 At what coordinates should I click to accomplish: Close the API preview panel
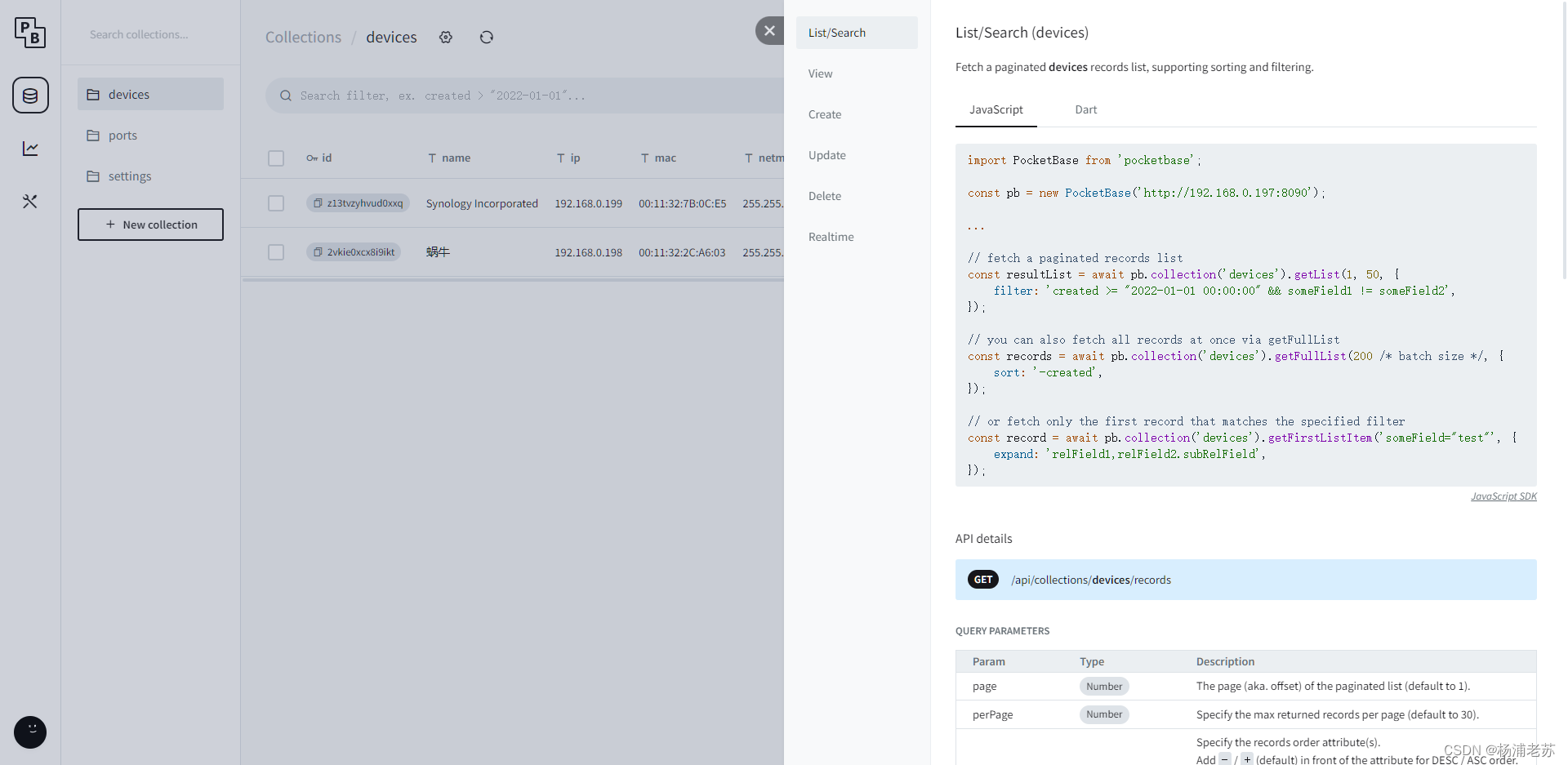[x=769, y=31]
